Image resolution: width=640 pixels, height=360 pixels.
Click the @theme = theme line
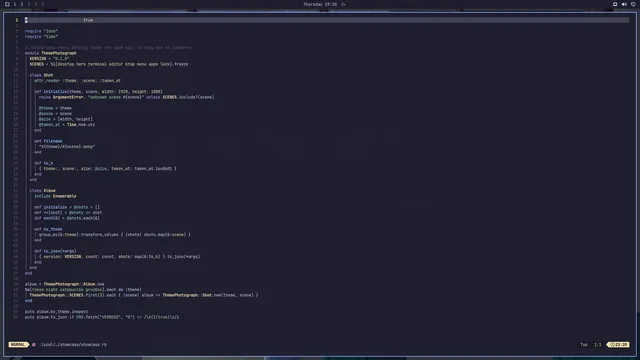click(55, 108)
